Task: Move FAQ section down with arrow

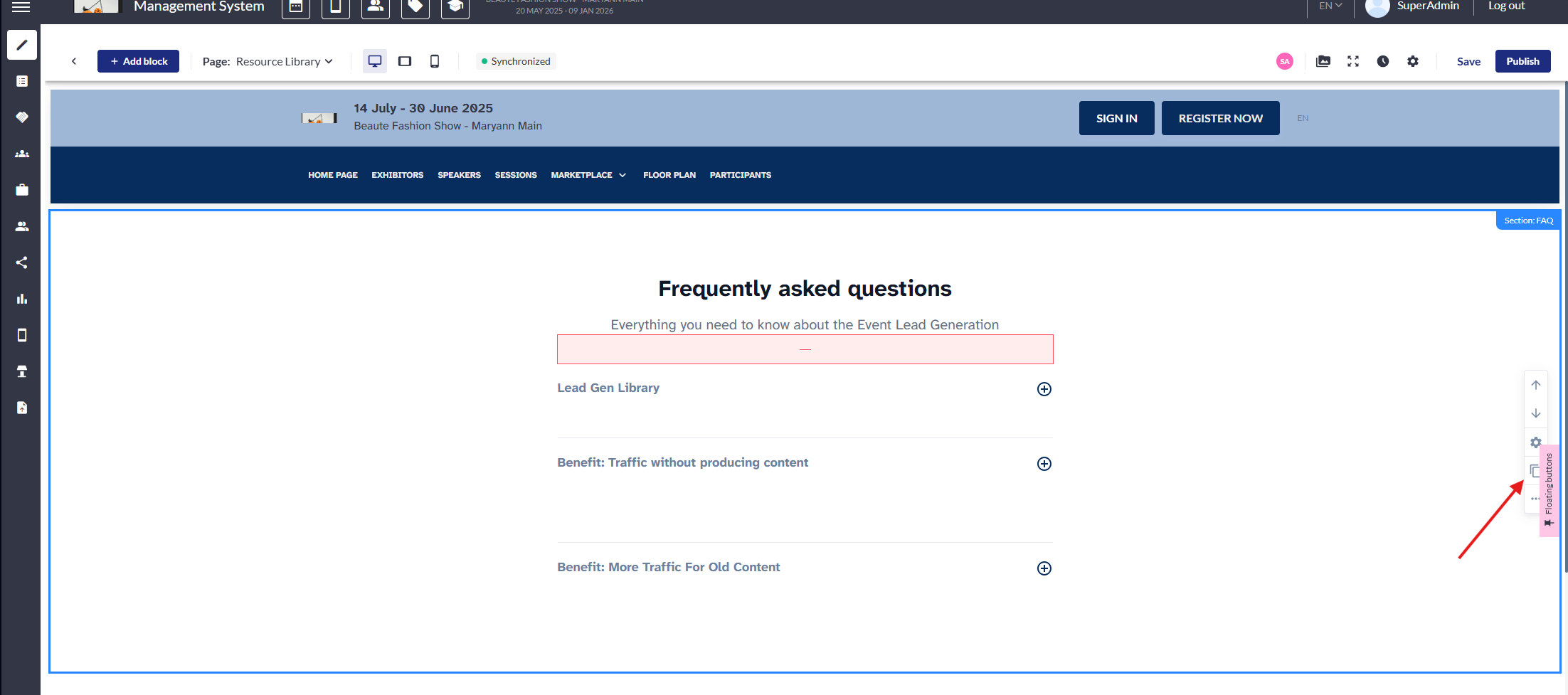Action: click(1536, 413)
